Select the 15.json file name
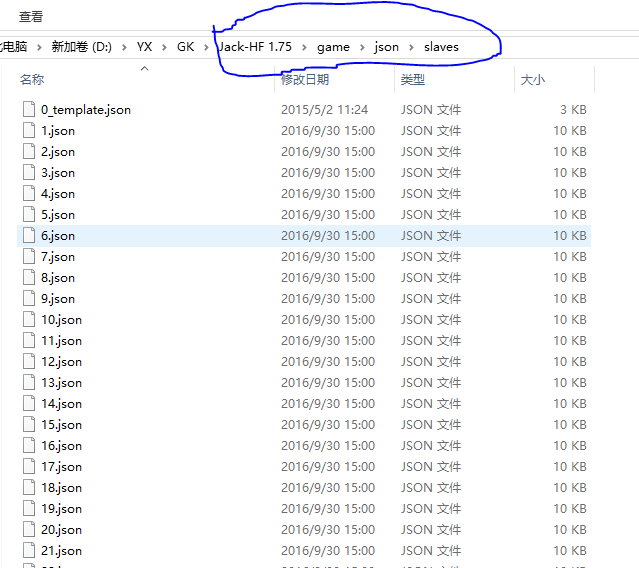This screenshot has height=568, width=639. pyautogui.click(x=62, y=425)
